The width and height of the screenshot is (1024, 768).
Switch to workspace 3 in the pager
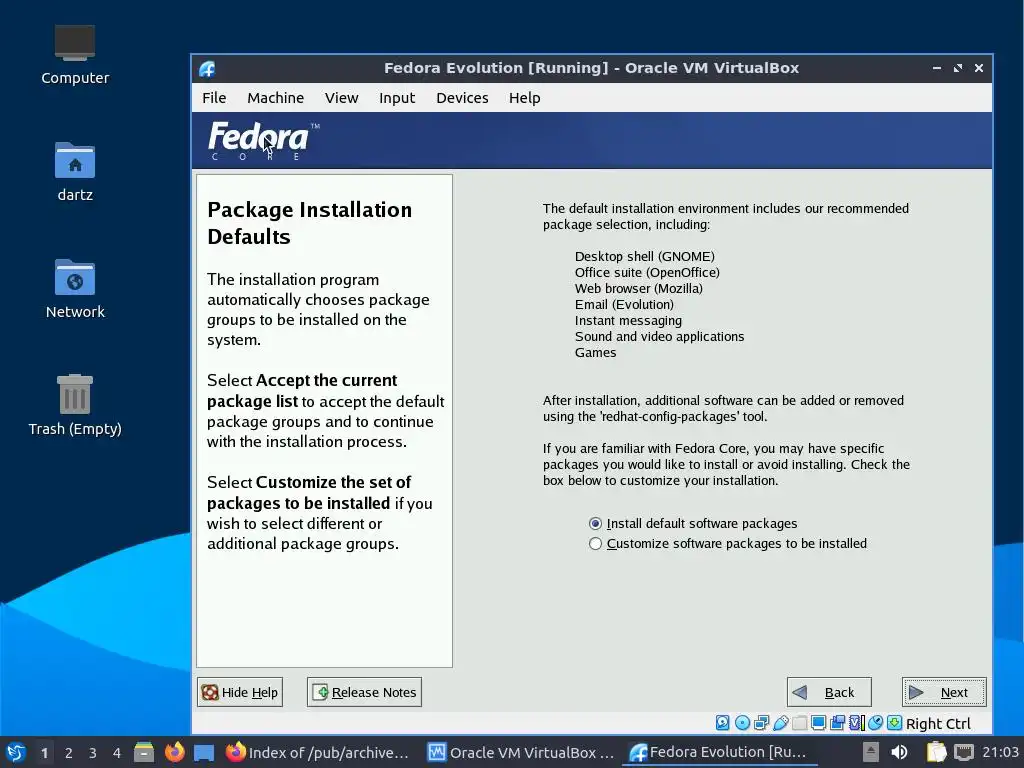coord(93,753)
